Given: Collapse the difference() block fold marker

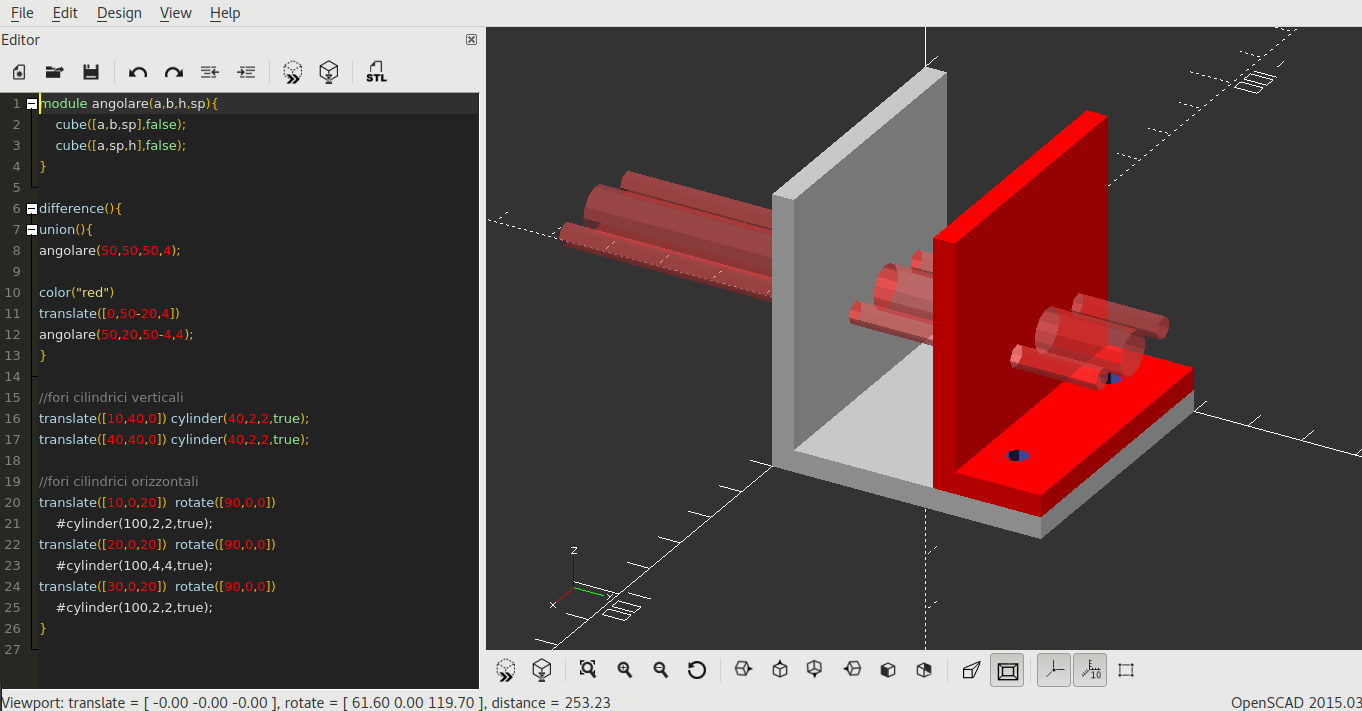Looking at the screenshot, I should point(32,209).
